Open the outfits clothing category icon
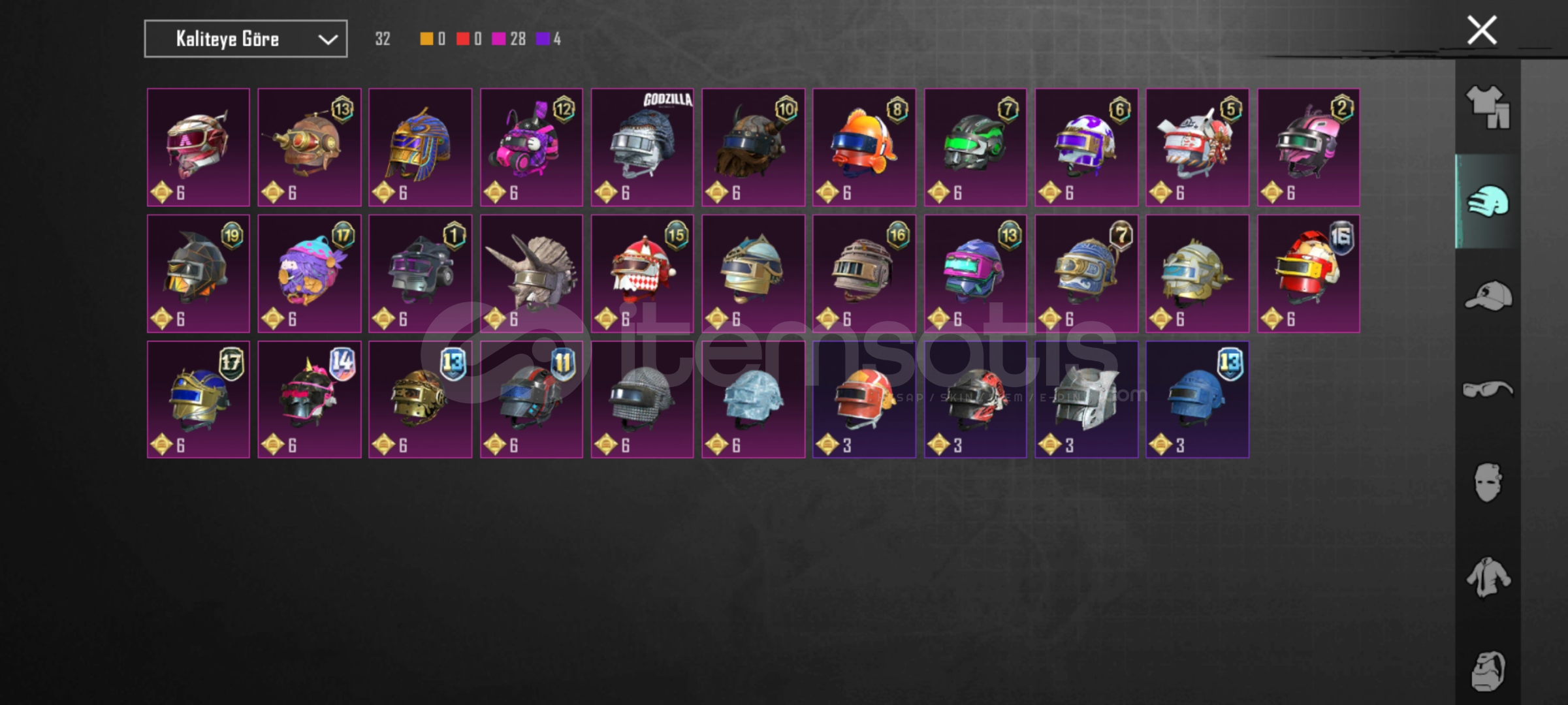Viewport: 1568px width, 705px height. click(x=1488, y=107)
